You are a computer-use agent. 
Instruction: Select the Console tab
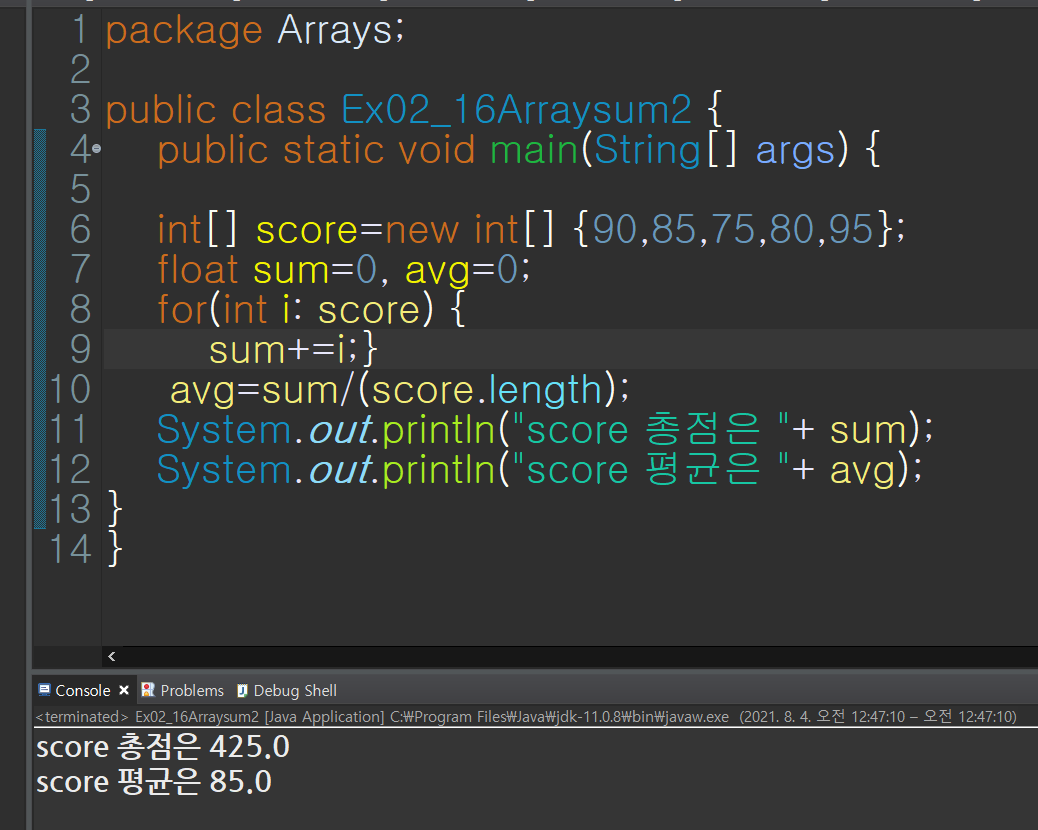click(84, 690)
